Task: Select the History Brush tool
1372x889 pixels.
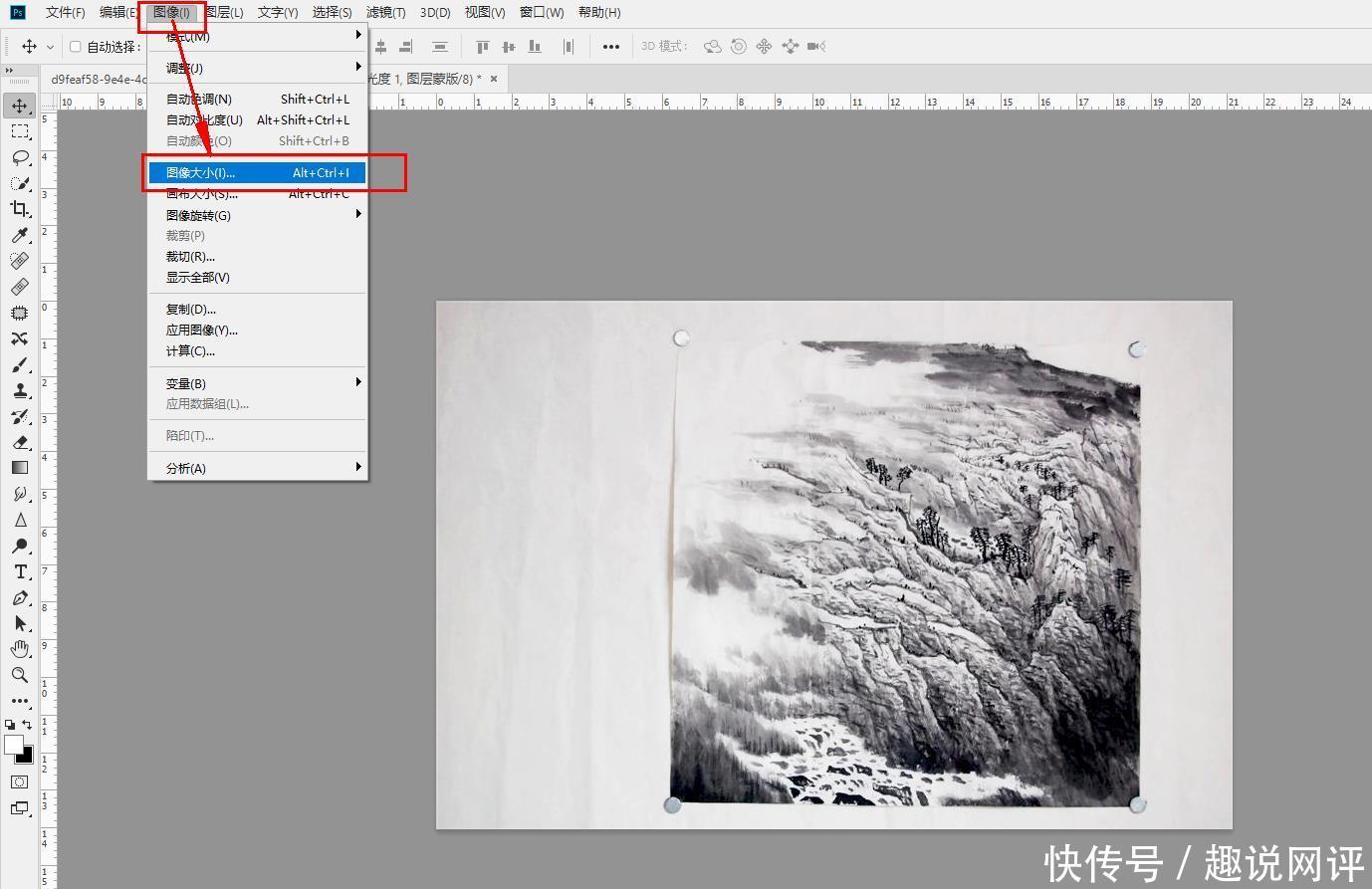Action: tap(19, 416)
